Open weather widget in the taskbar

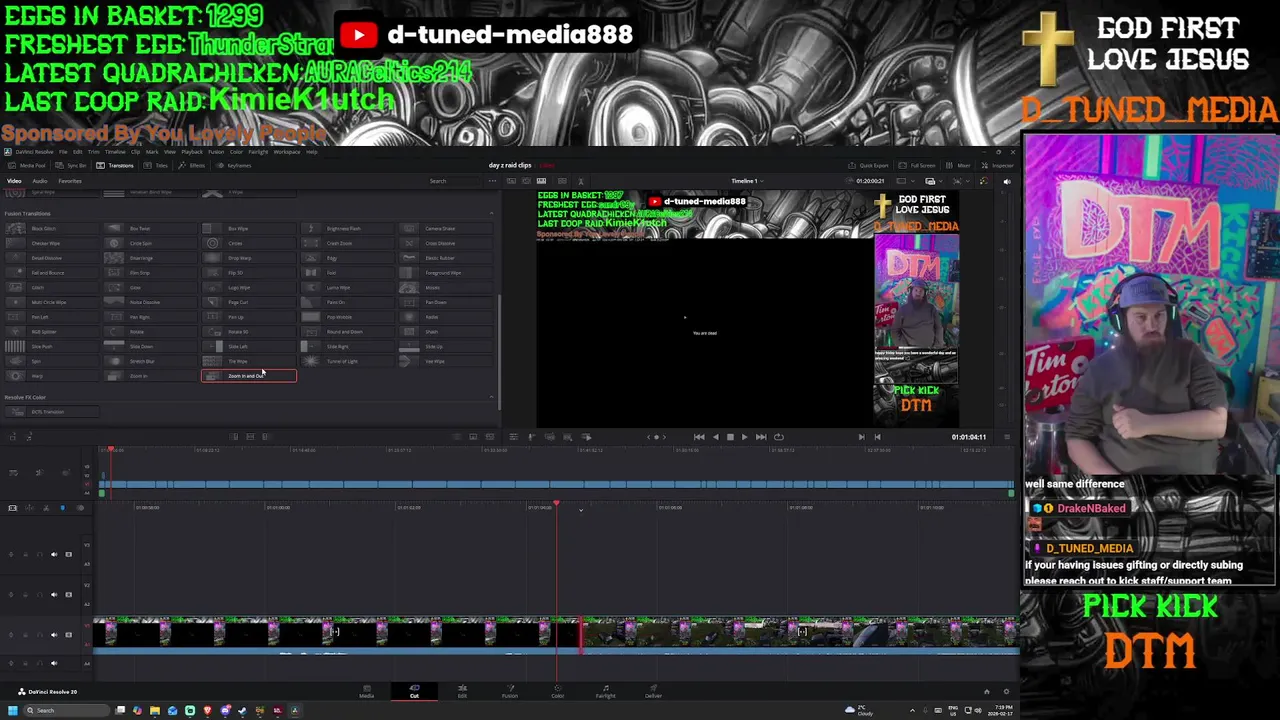tap(857, 711)
